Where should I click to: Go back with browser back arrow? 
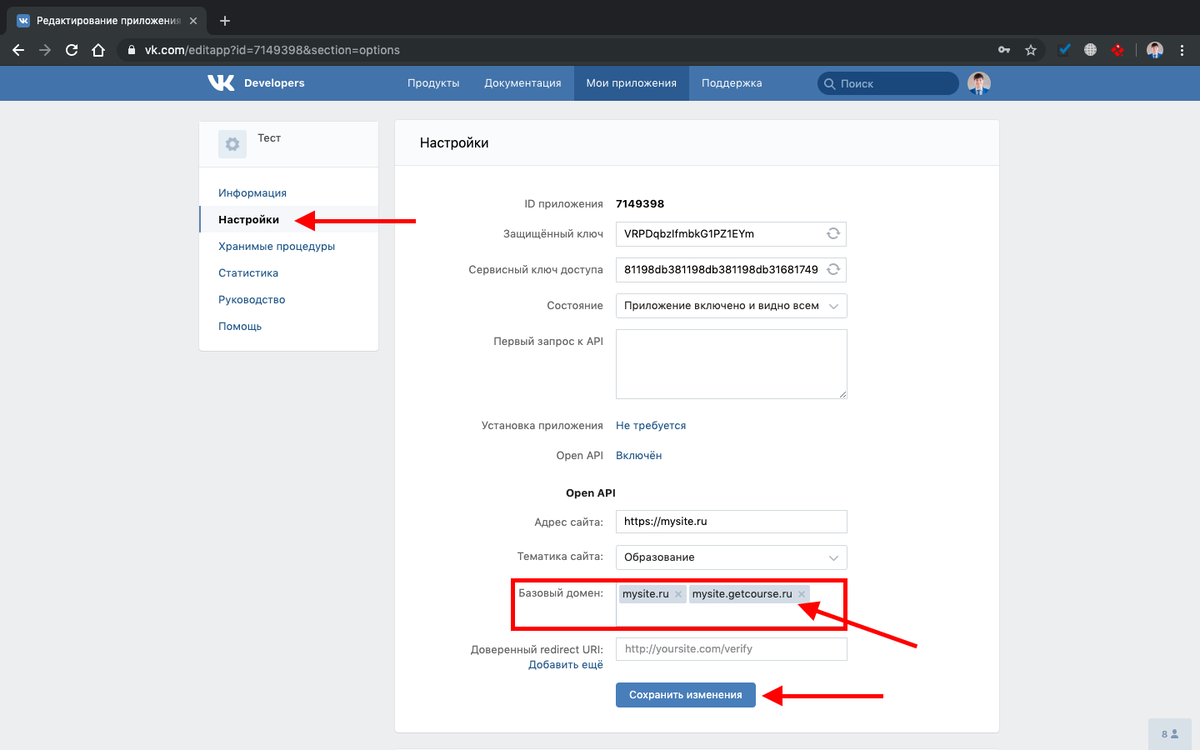pos(18,50)
